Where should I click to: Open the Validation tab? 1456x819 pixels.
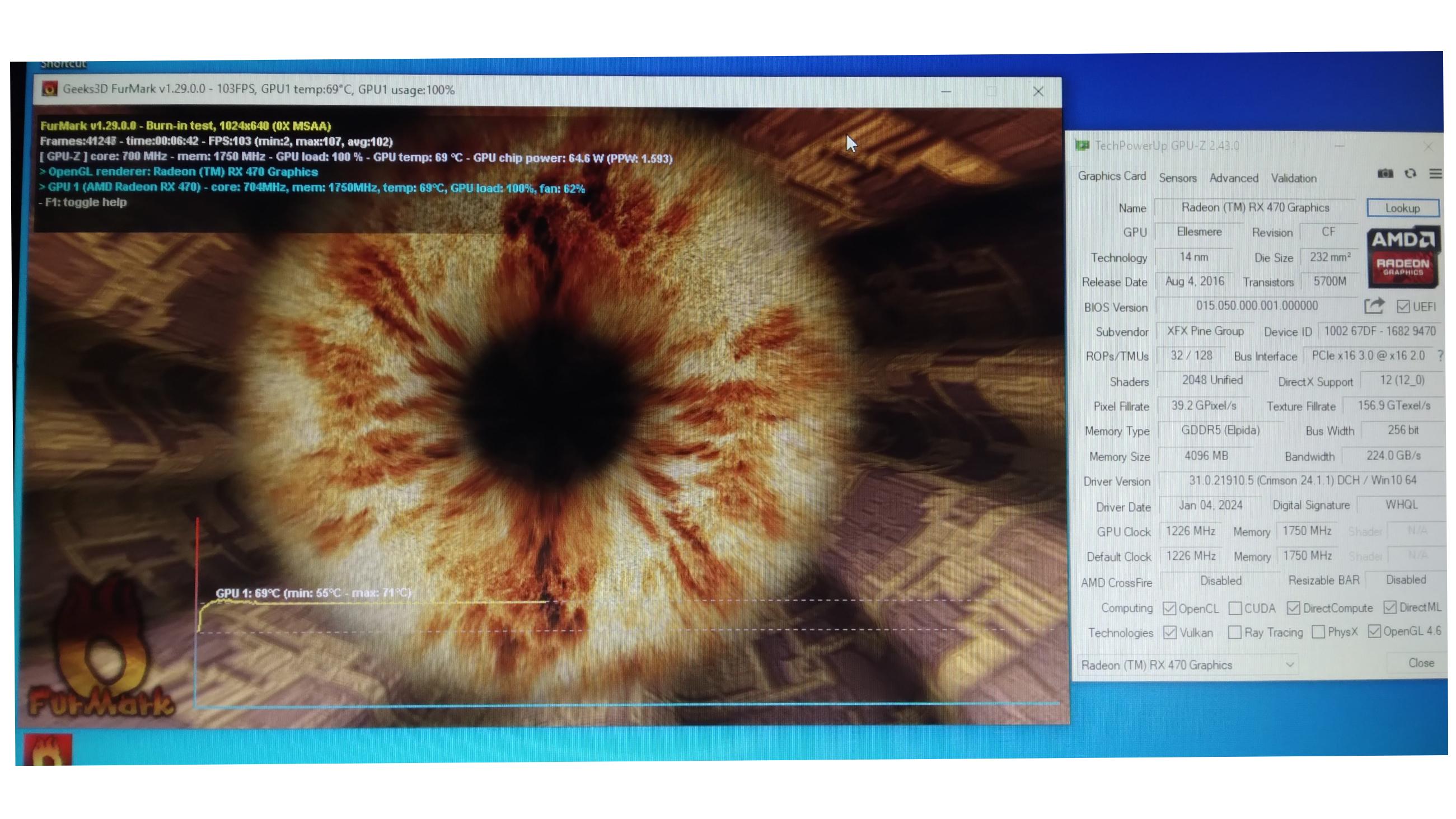coord(1293,178)
